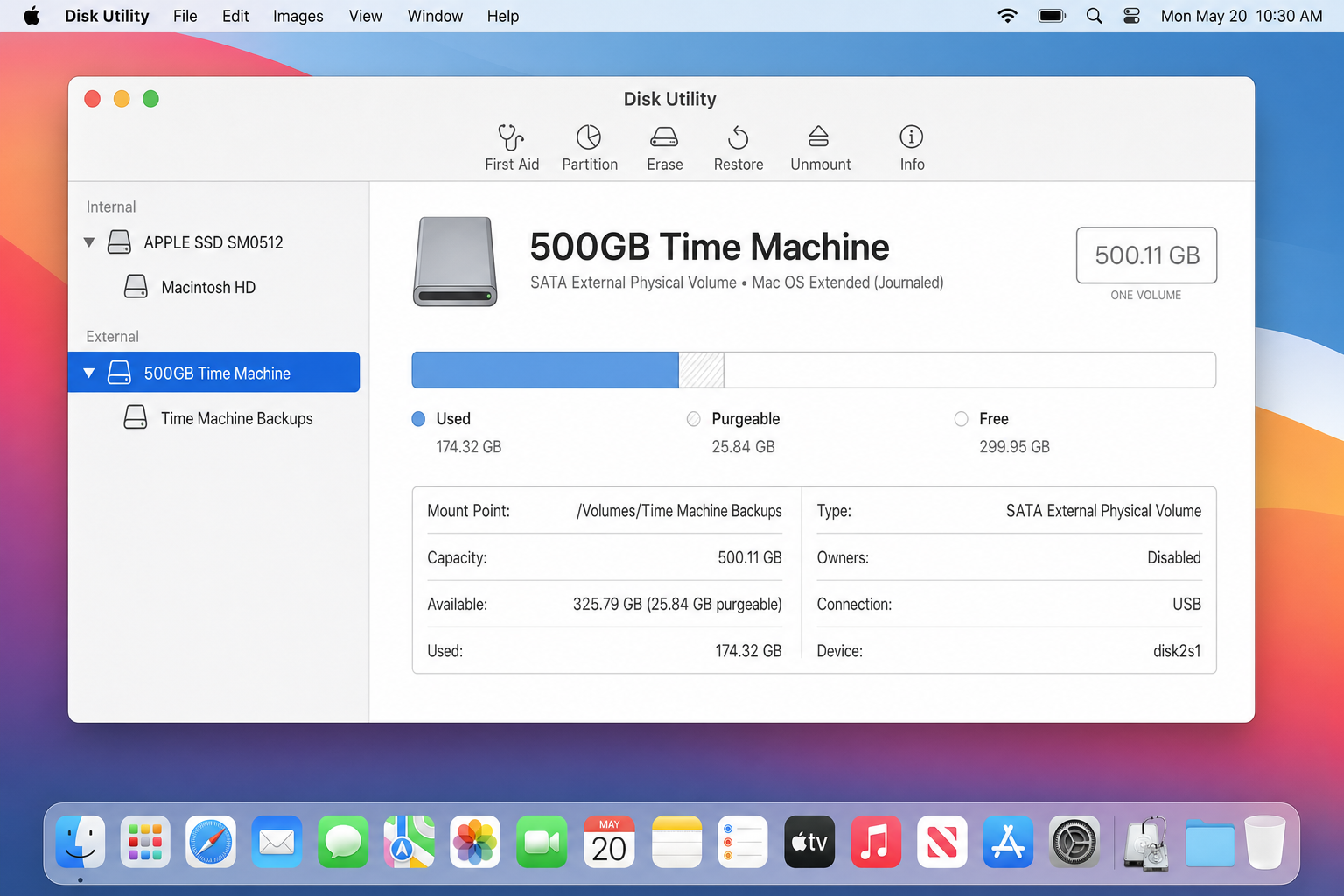The height and width of the screenshot is (896, 1344).
Task: Open the Info toolbar item
Action: click(x=912, y=148)
